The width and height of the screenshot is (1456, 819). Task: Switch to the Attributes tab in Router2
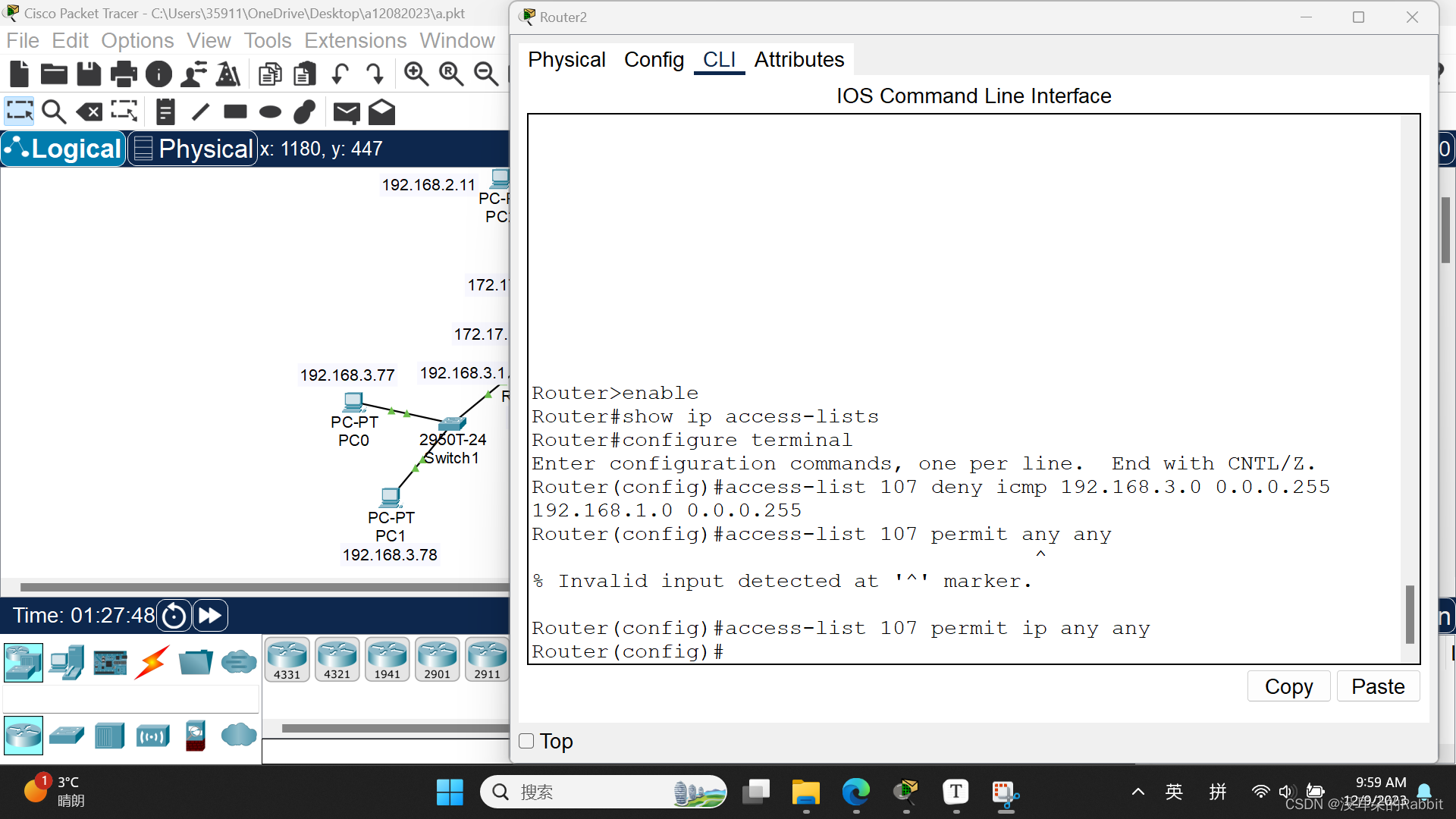[799, 59]
